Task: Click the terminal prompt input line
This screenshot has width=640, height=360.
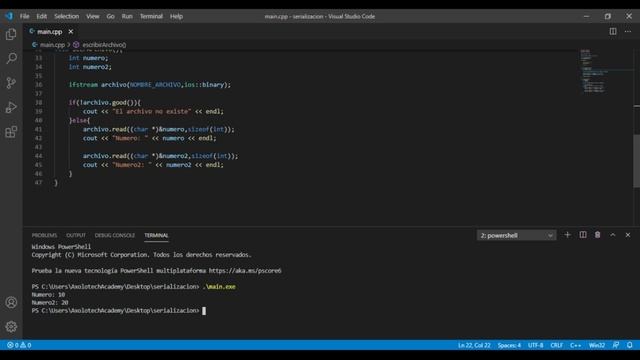Action: click(118, 311)
